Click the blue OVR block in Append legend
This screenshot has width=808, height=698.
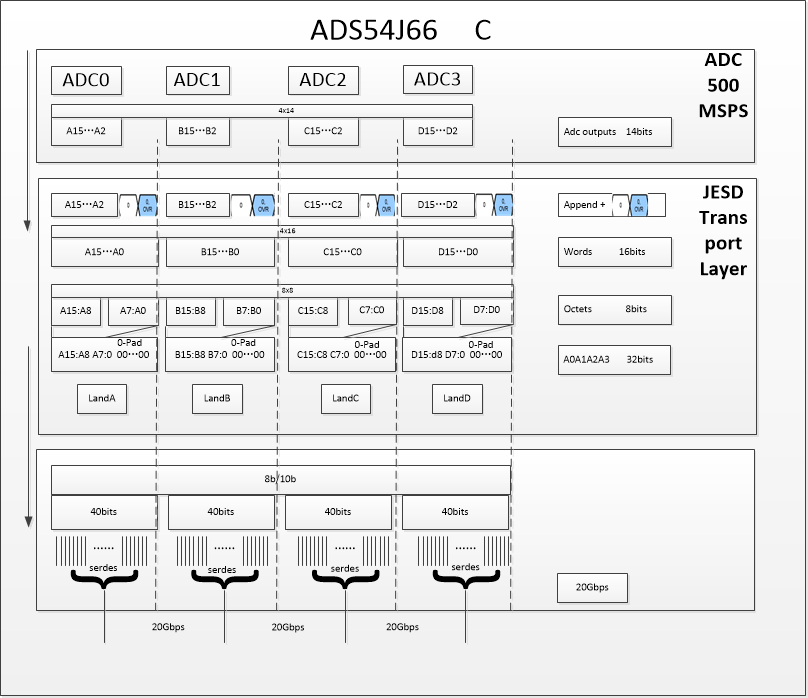click(639, 206)
